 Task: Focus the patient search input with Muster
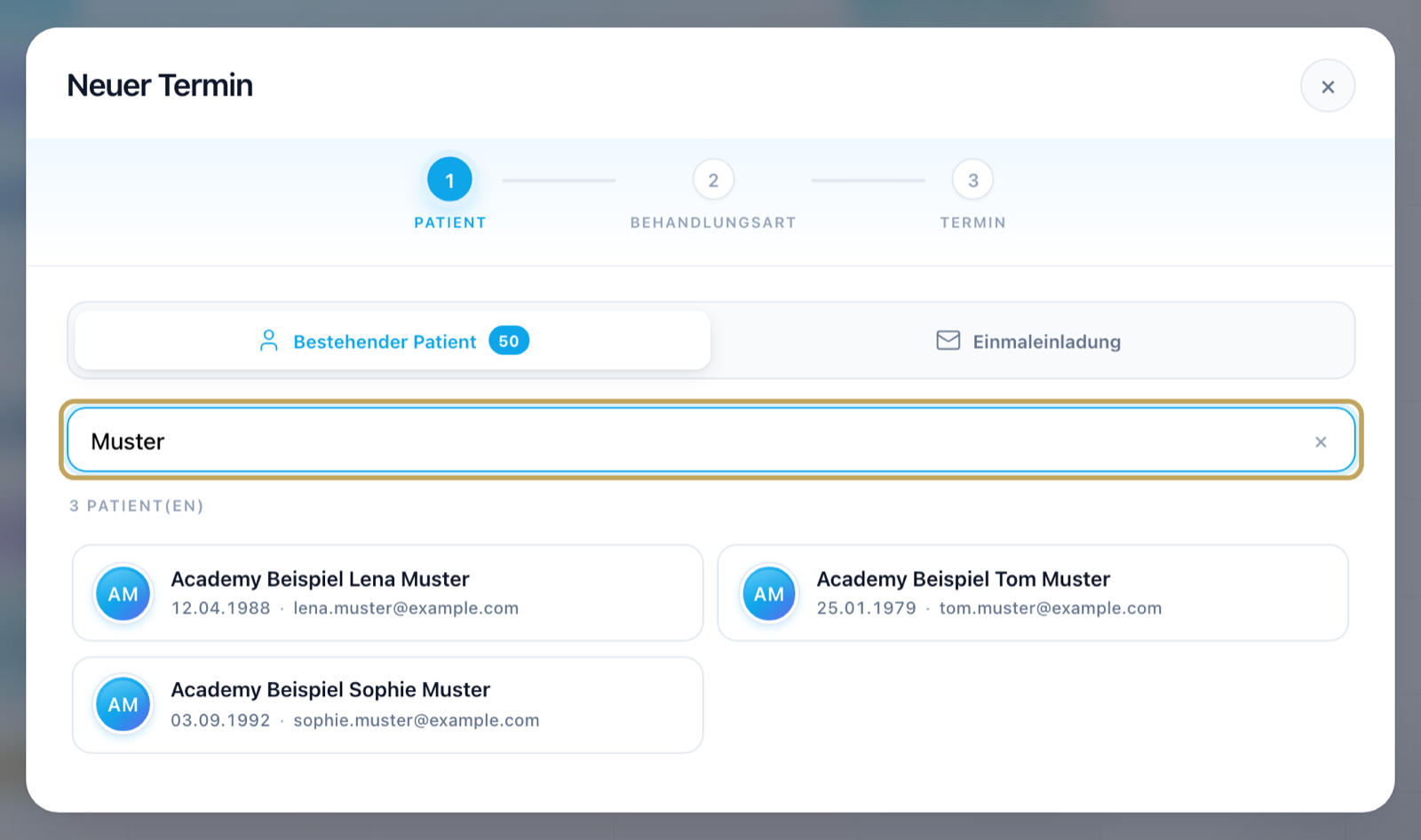click(710, 440)
